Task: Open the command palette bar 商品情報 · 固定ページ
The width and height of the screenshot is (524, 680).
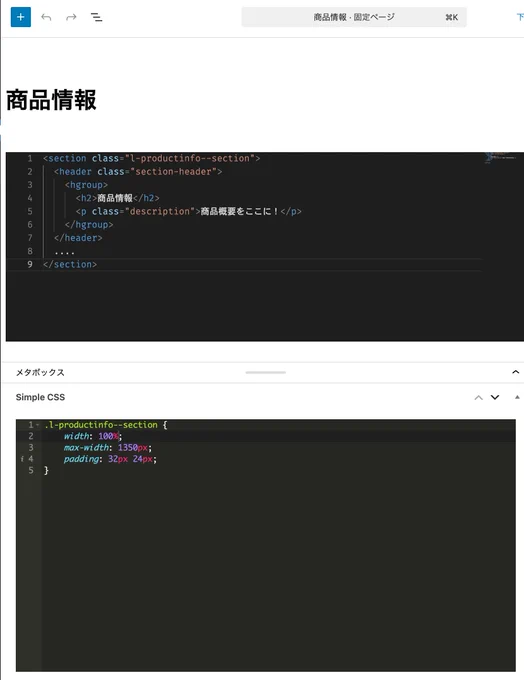Action: [354, 17]
